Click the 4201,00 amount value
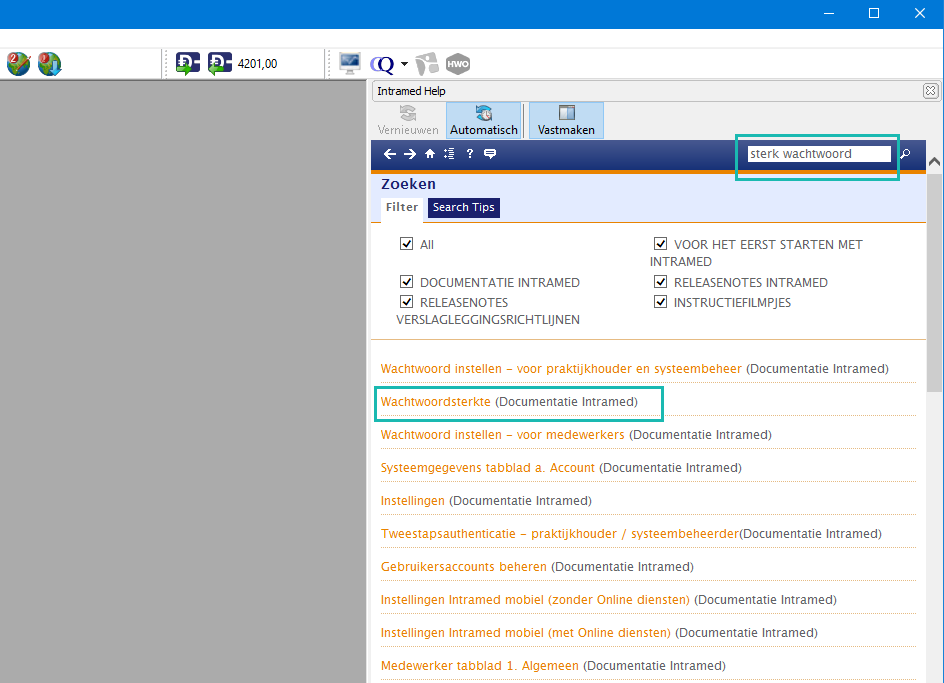Viewport: 944px width, 683px height. pos(258,64)
